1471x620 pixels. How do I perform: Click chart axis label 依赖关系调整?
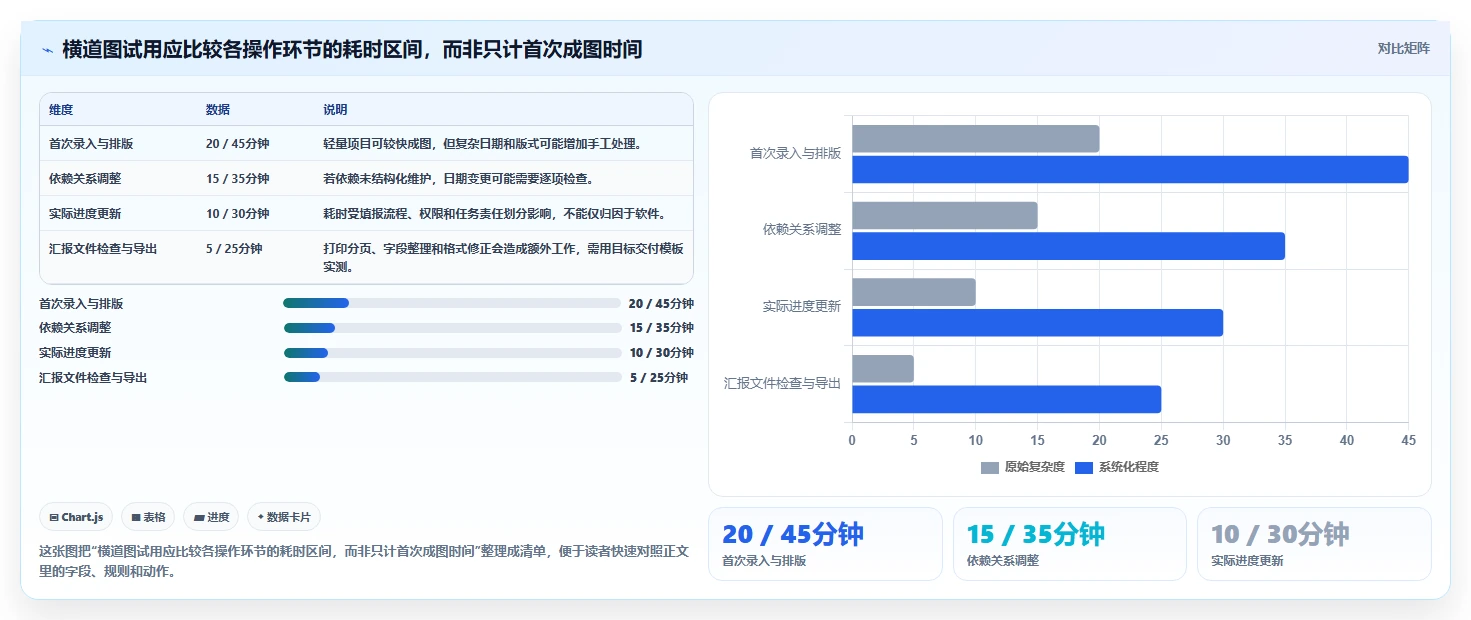[802, 230]
